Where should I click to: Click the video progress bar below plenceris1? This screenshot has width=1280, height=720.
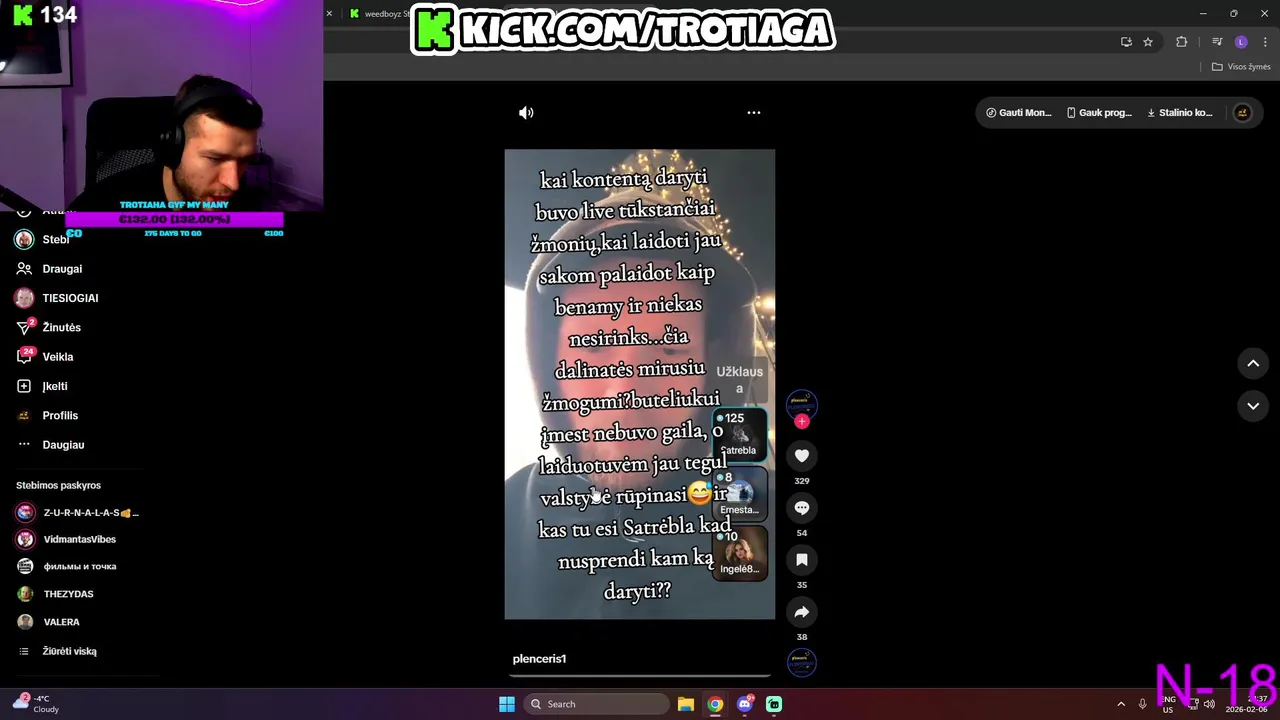(640, 676)
